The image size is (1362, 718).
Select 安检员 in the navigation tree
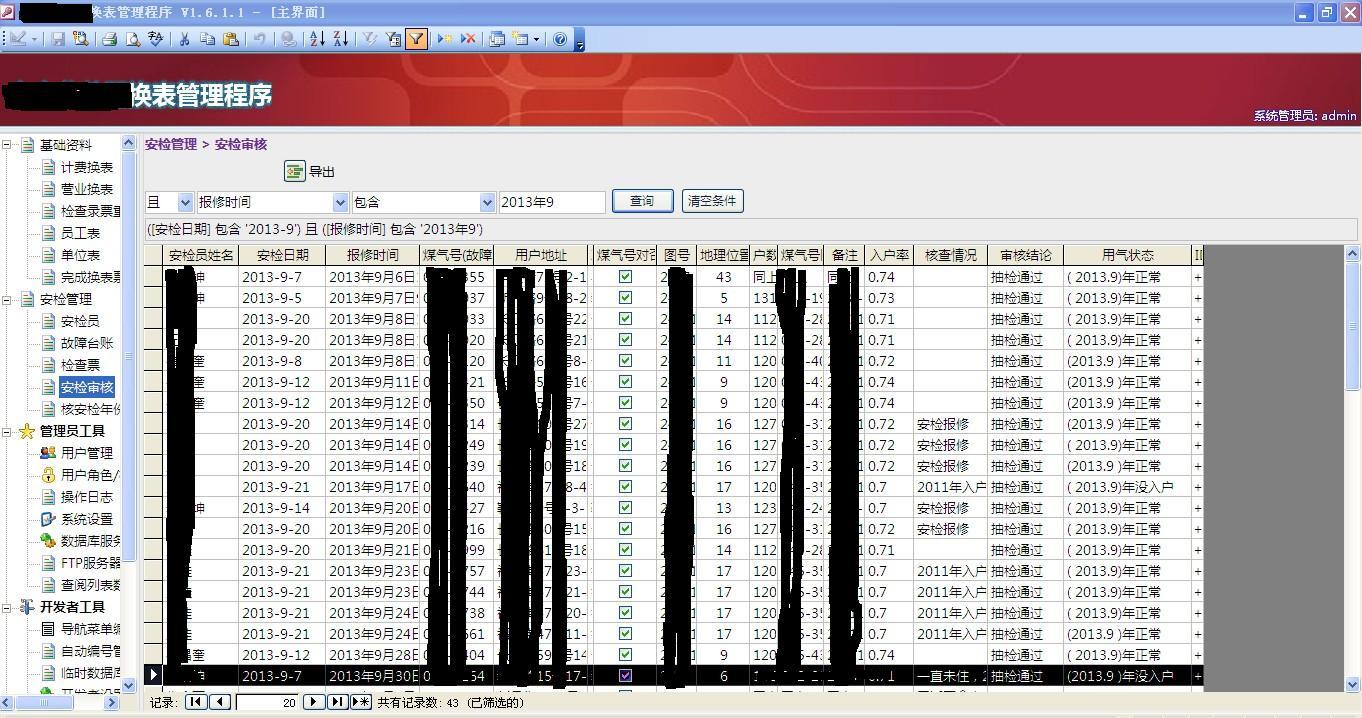pos(80,321)
